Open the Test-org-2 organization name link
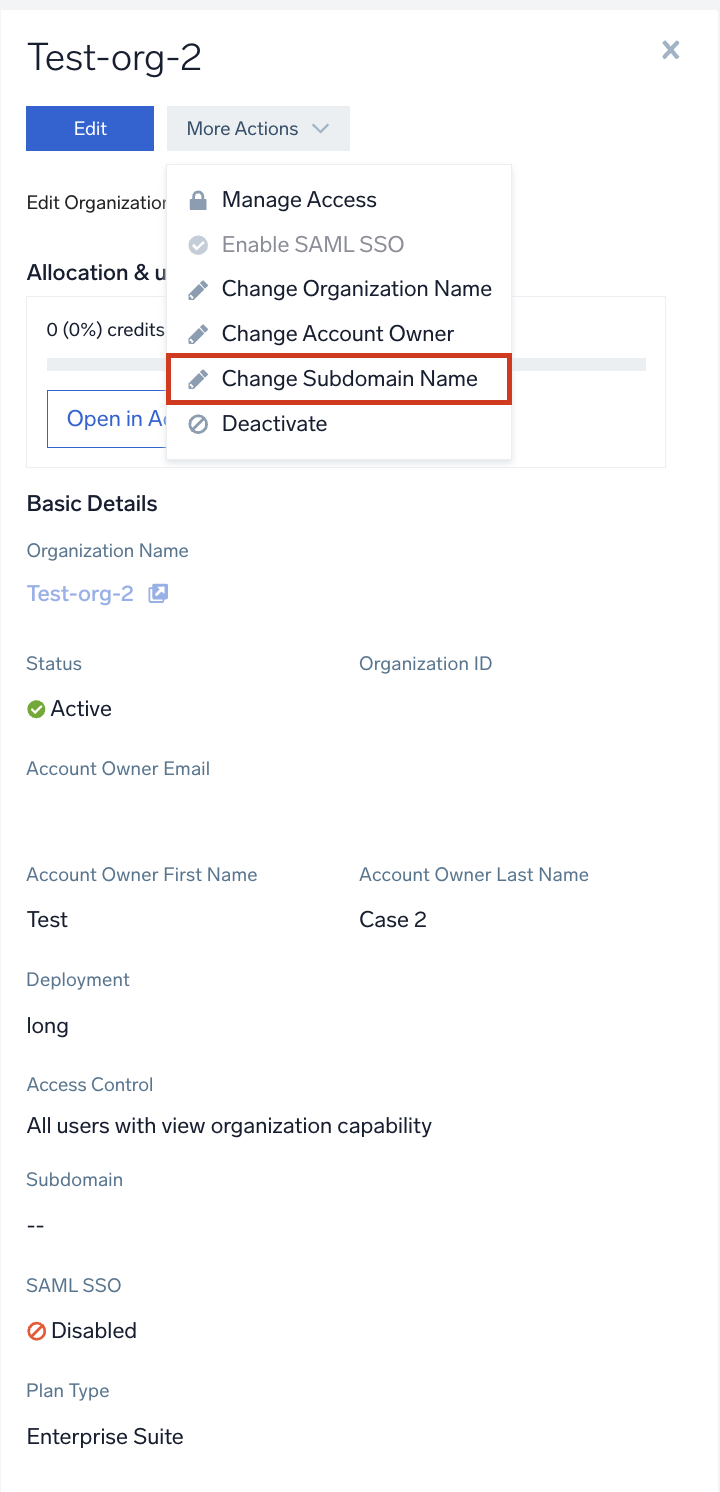The image size is (720, 1492). [x=80, y=593]
